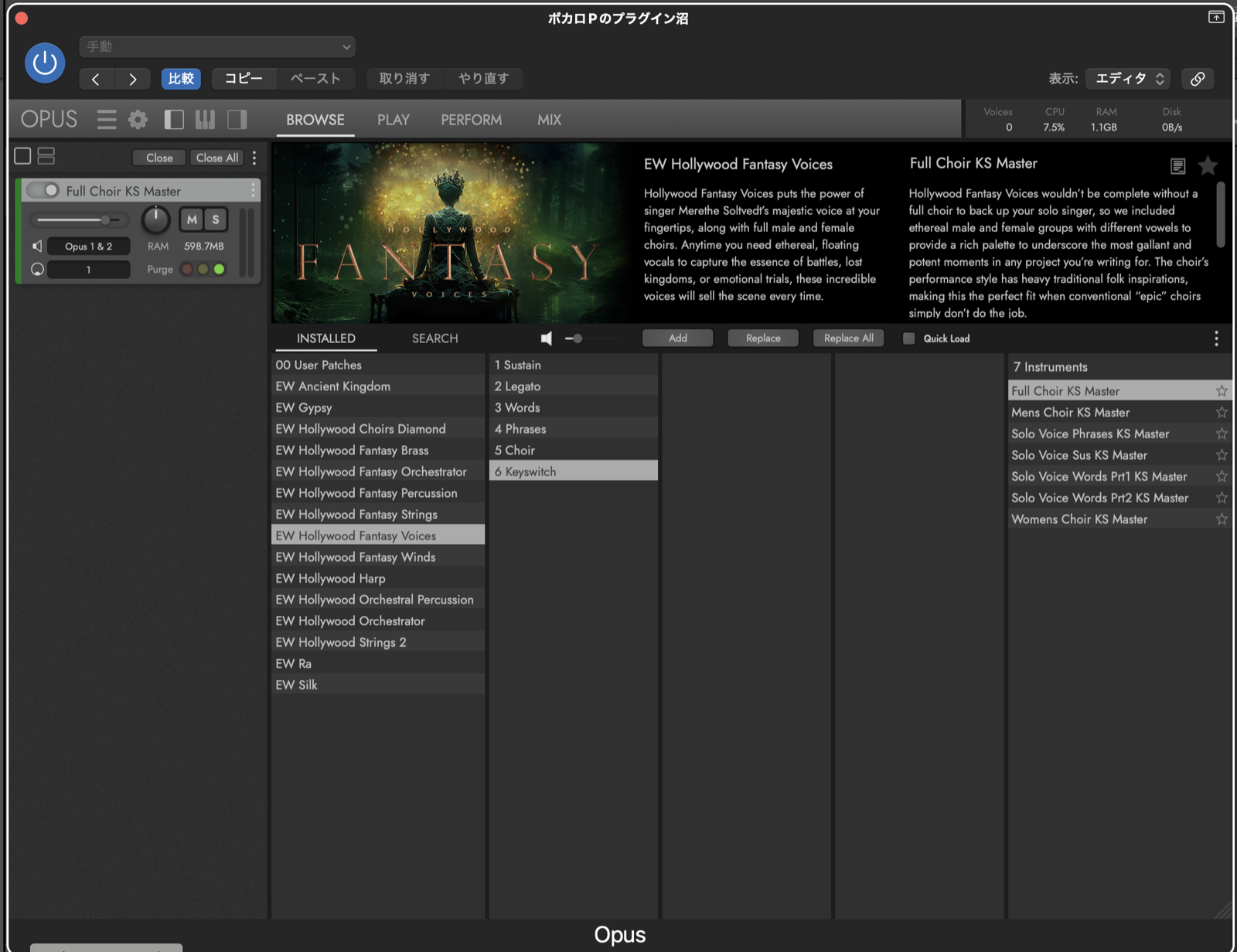Image resolution: width=1237 pixels, height=952 pixels.
Task: Switch rack to single instrument view icon
Action: pos(23,156)
